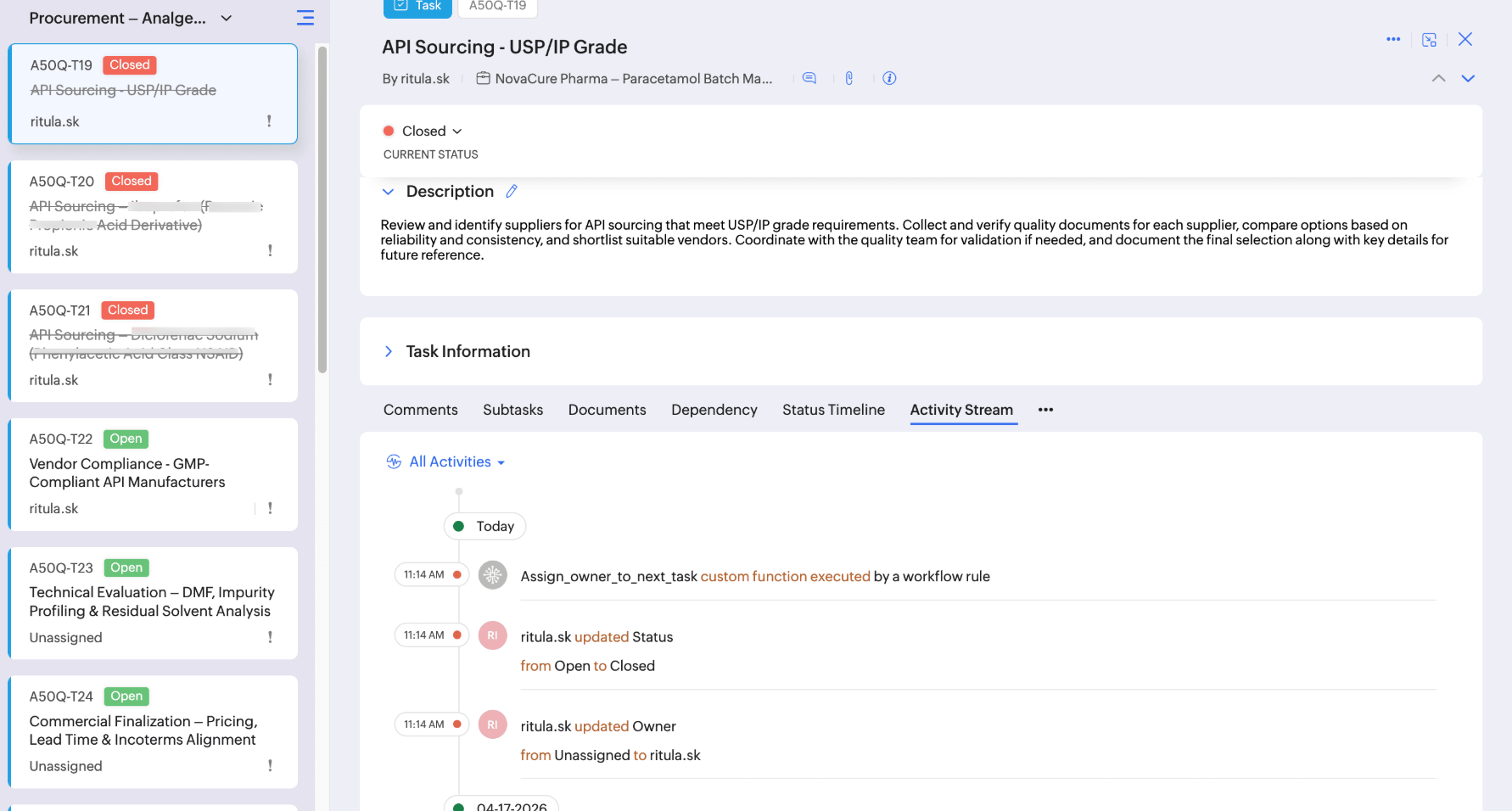This screenshot has width=1512, height=811.
Task: Collapse the Description section
Action: tap(389, 192)
